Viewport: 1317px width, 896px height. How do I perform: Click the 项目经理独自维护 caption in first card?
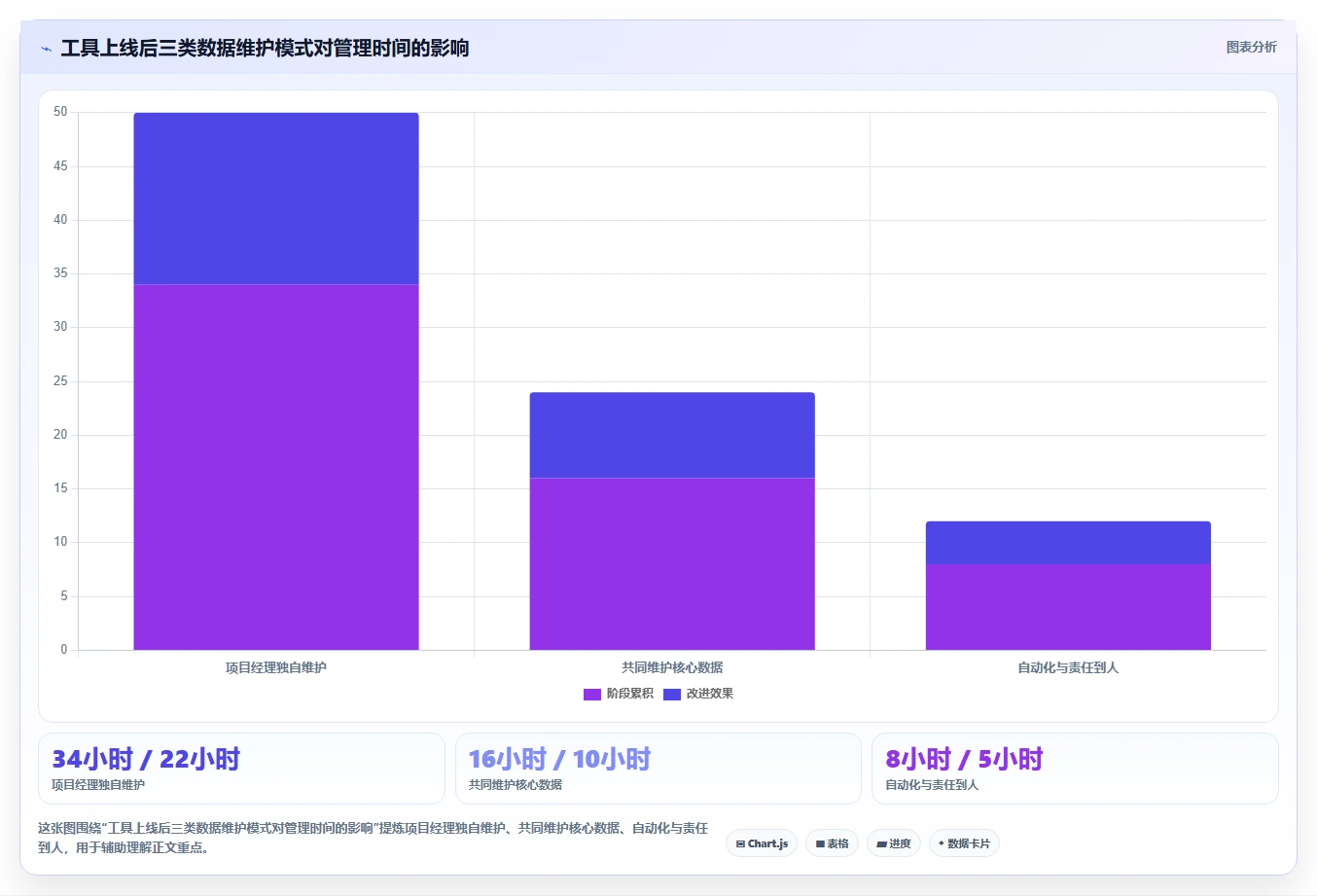[x=98, y=785]
